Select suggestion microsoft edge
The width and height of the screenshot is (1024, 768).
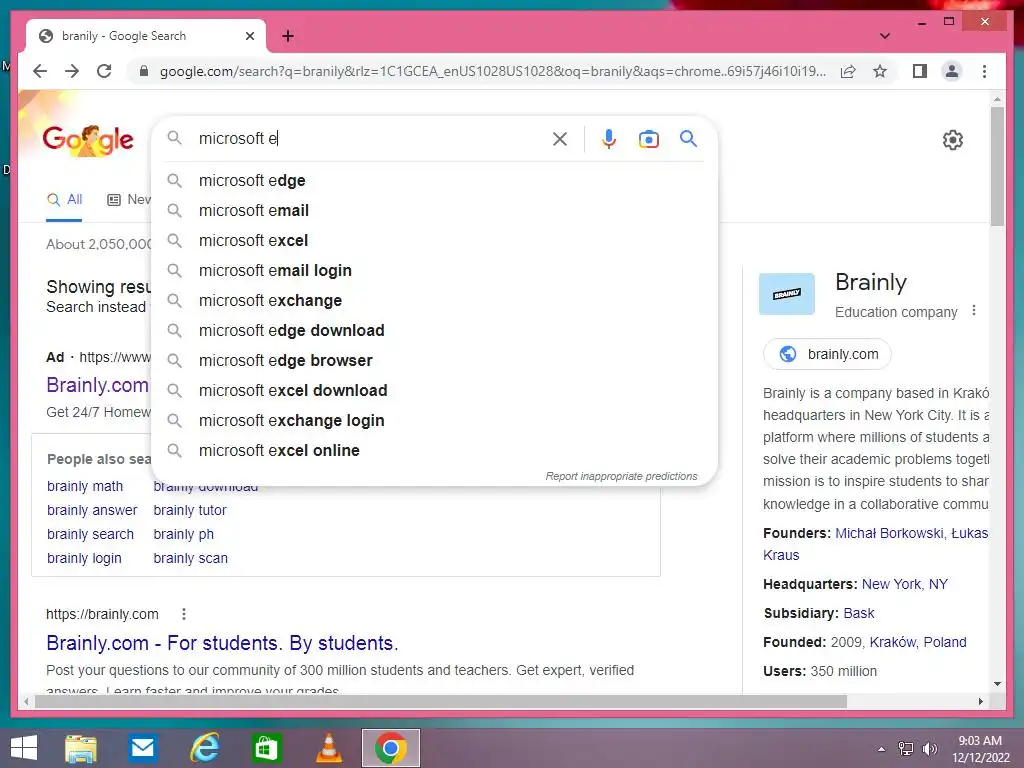coord(434,180)
